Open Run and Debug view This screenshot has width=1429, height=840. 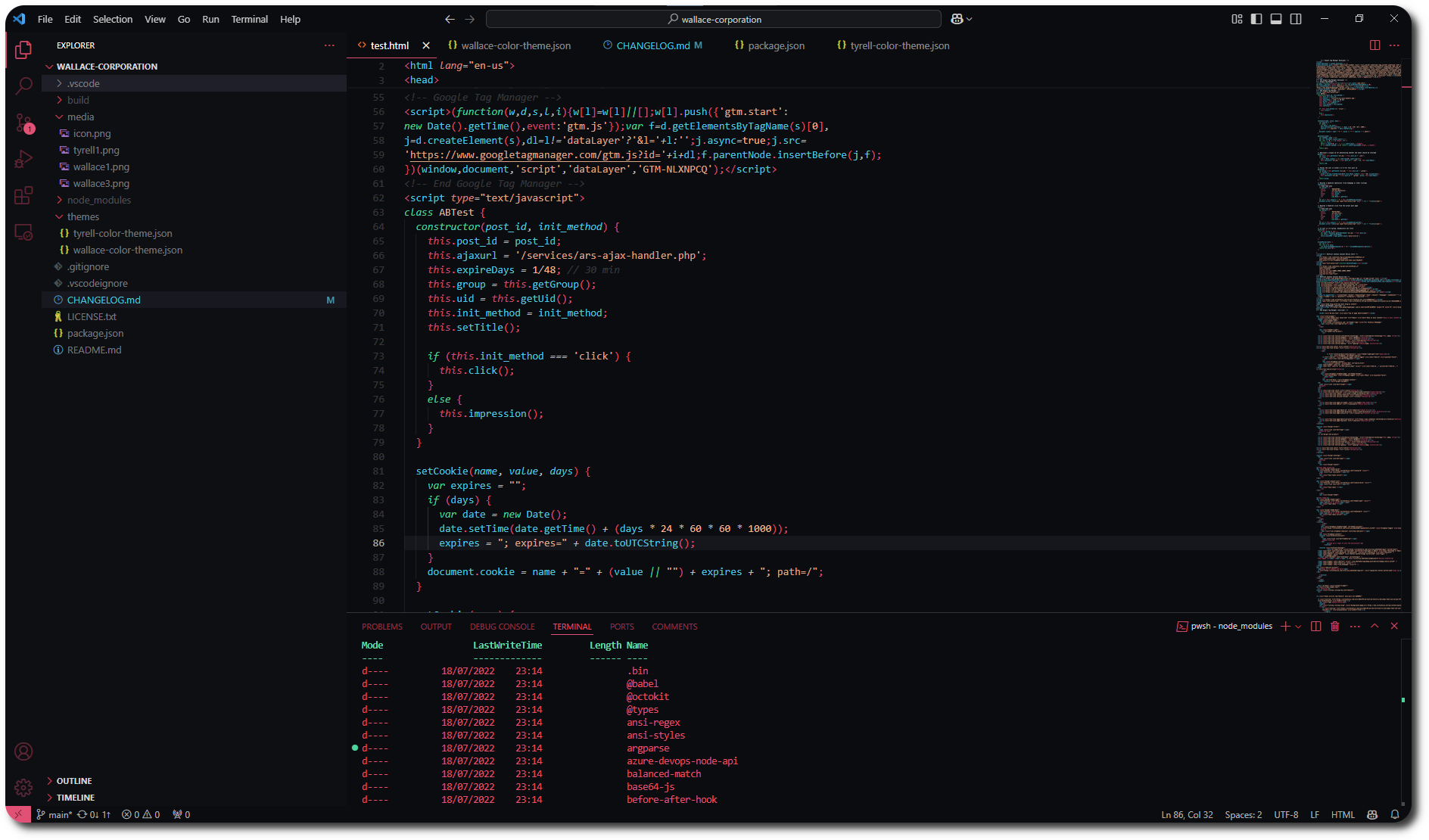(x=23, y=159)
